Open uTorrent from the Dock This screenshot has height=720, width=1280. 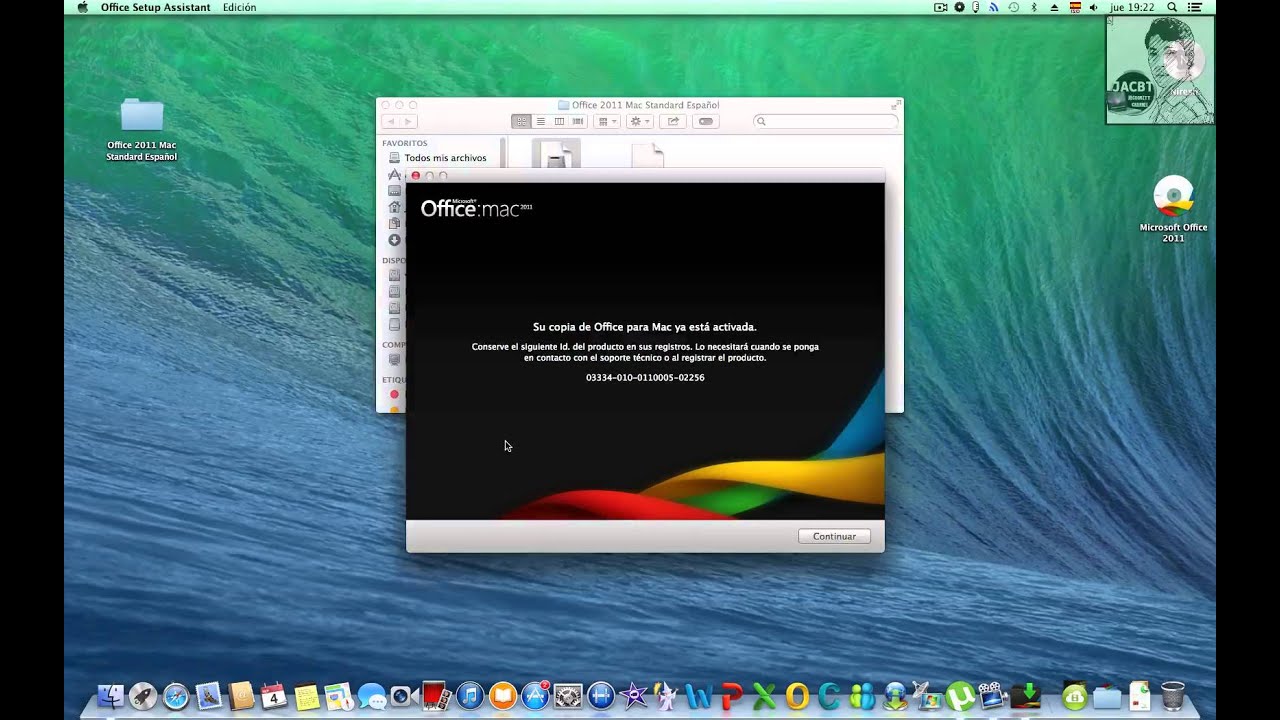coord(960,696)
